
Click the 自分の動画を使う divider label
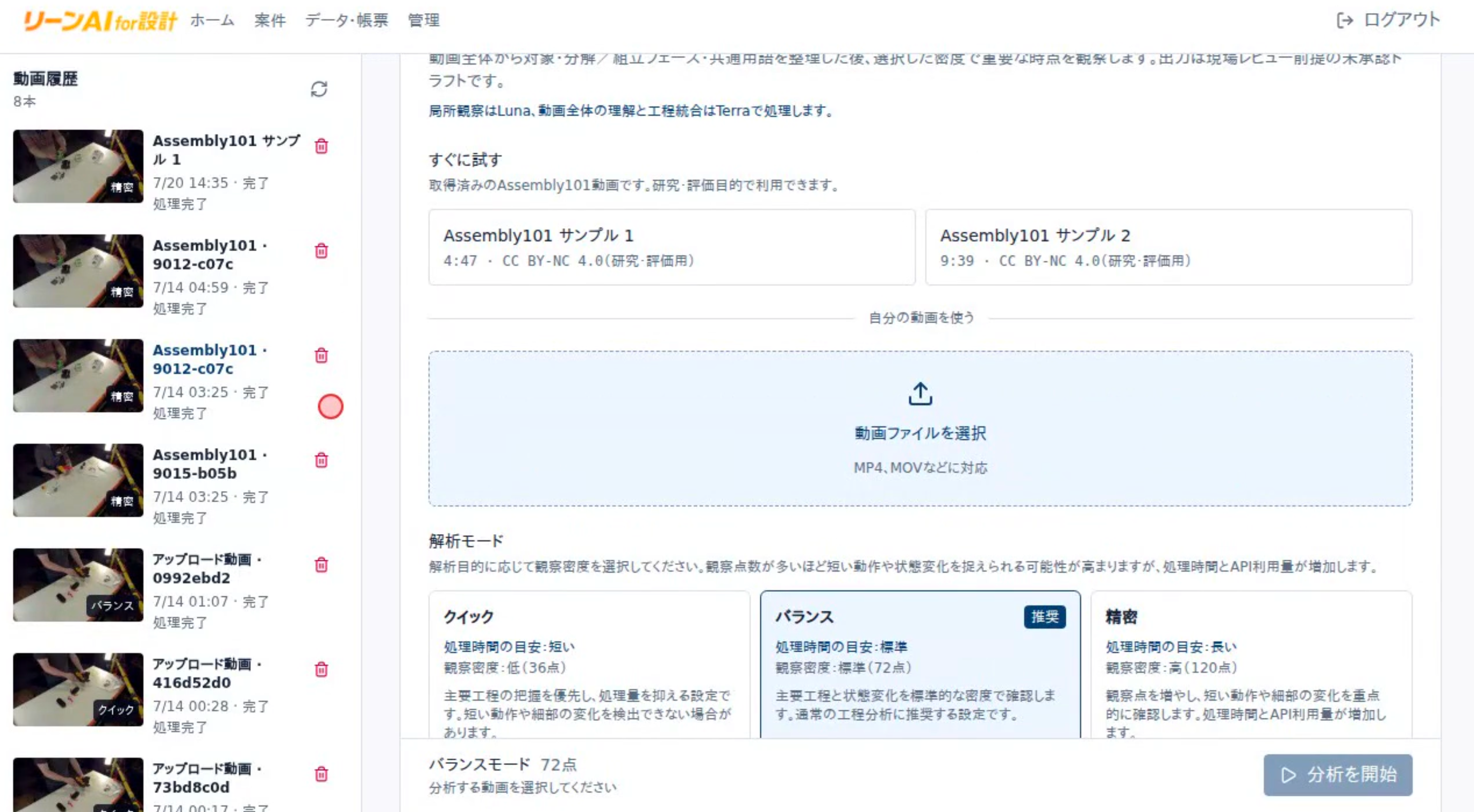(921, 318)
